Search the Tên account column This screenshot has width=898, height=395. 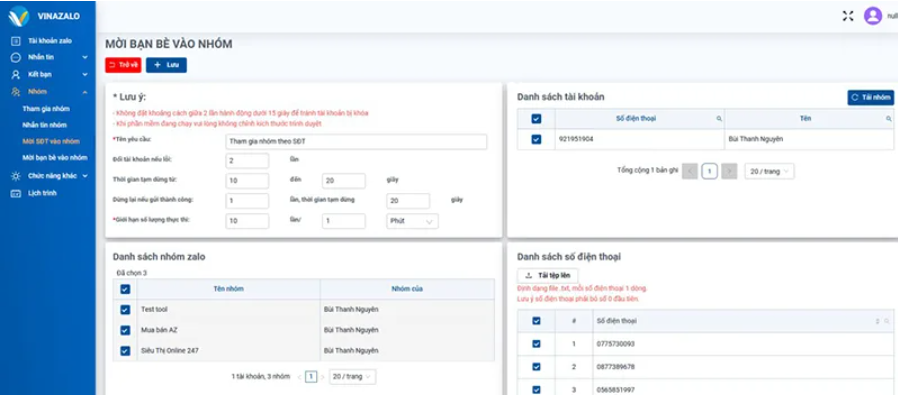(x=889, y=119)
